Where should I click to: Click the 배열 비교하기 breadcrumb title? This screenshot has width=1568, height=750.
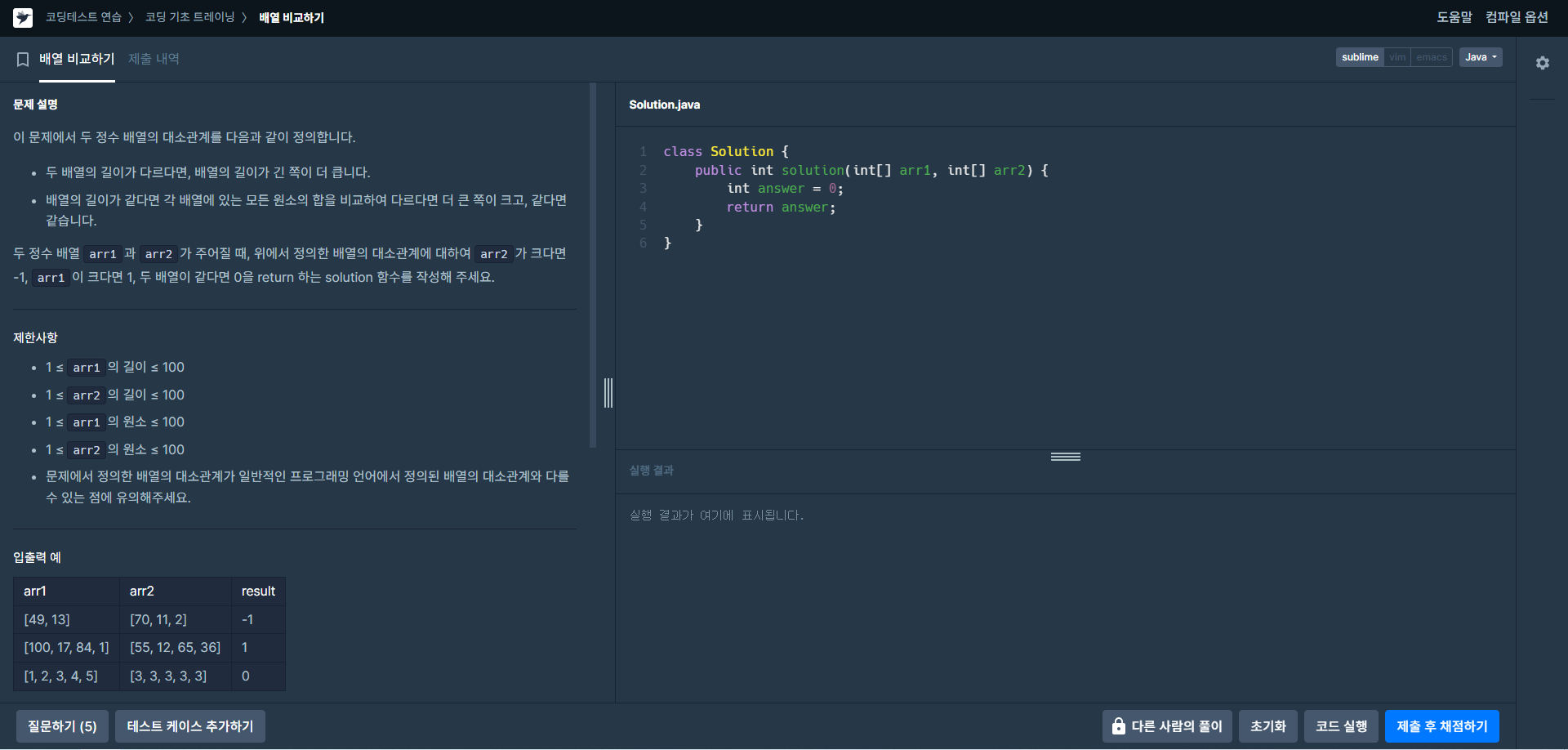pos(292,17)
